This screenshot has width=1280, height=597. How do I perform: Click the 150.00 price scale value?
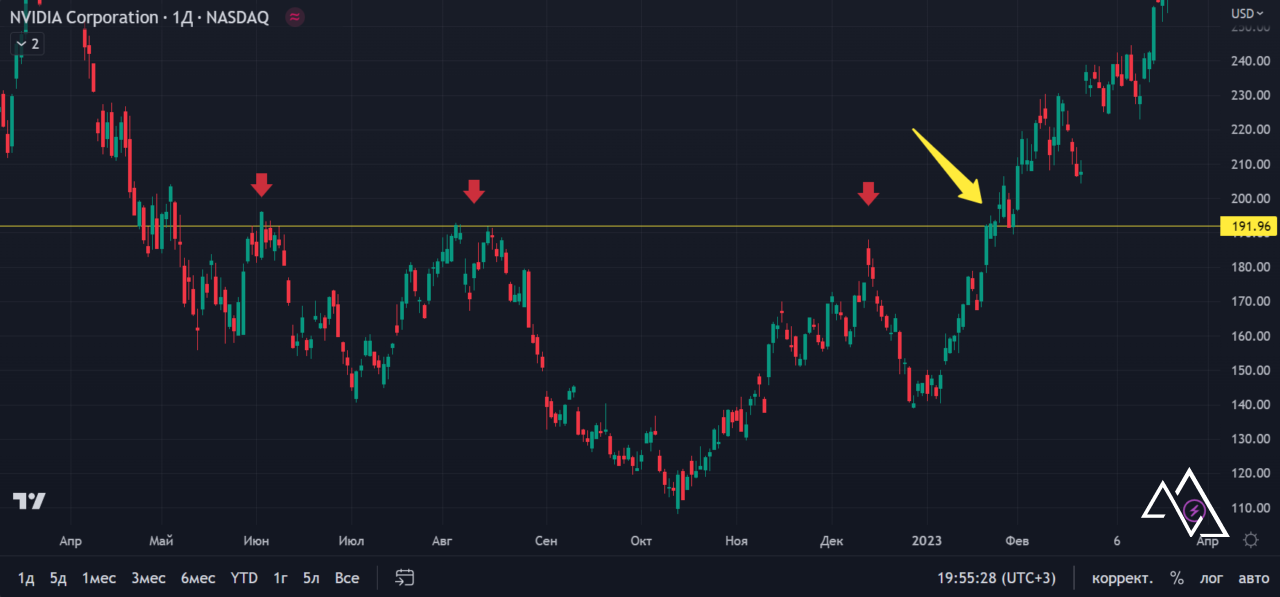[x=1250, y=370]
